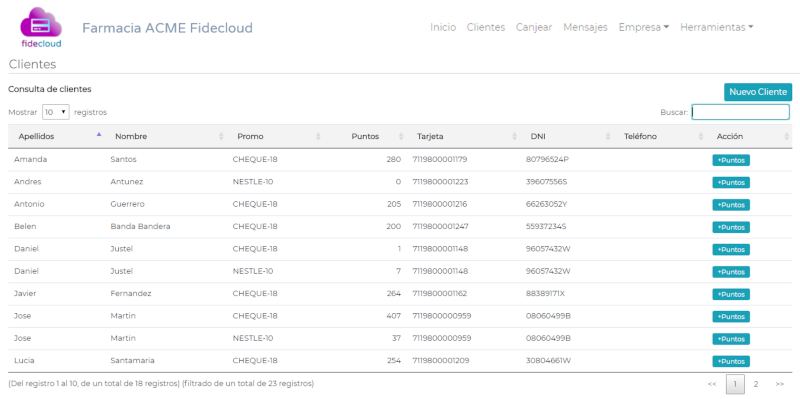Add points for Antonio Guerrero

pyautogui.click(x=731, y=205)
